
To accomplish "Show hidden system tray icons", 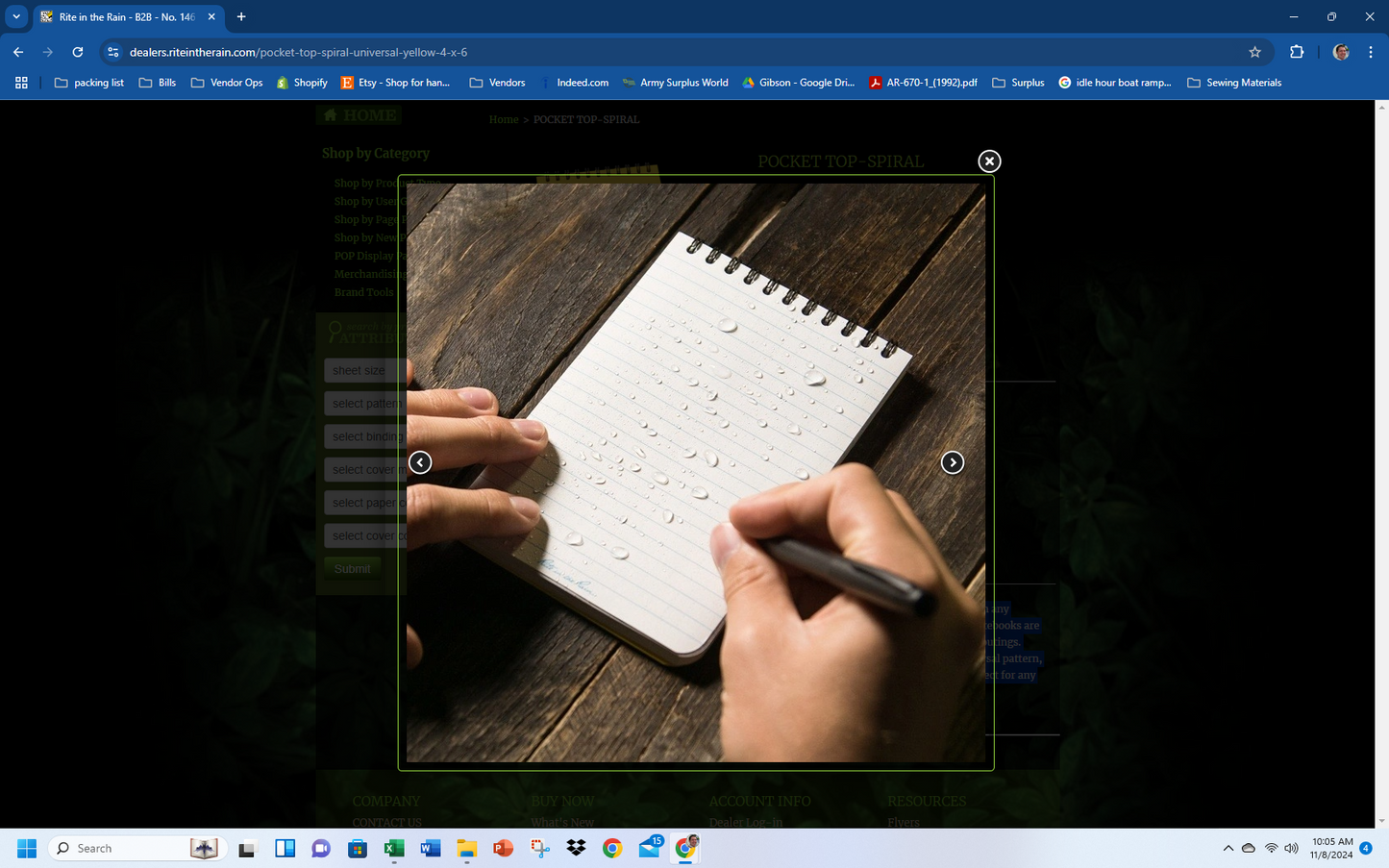I will (x=1228, y=848).
